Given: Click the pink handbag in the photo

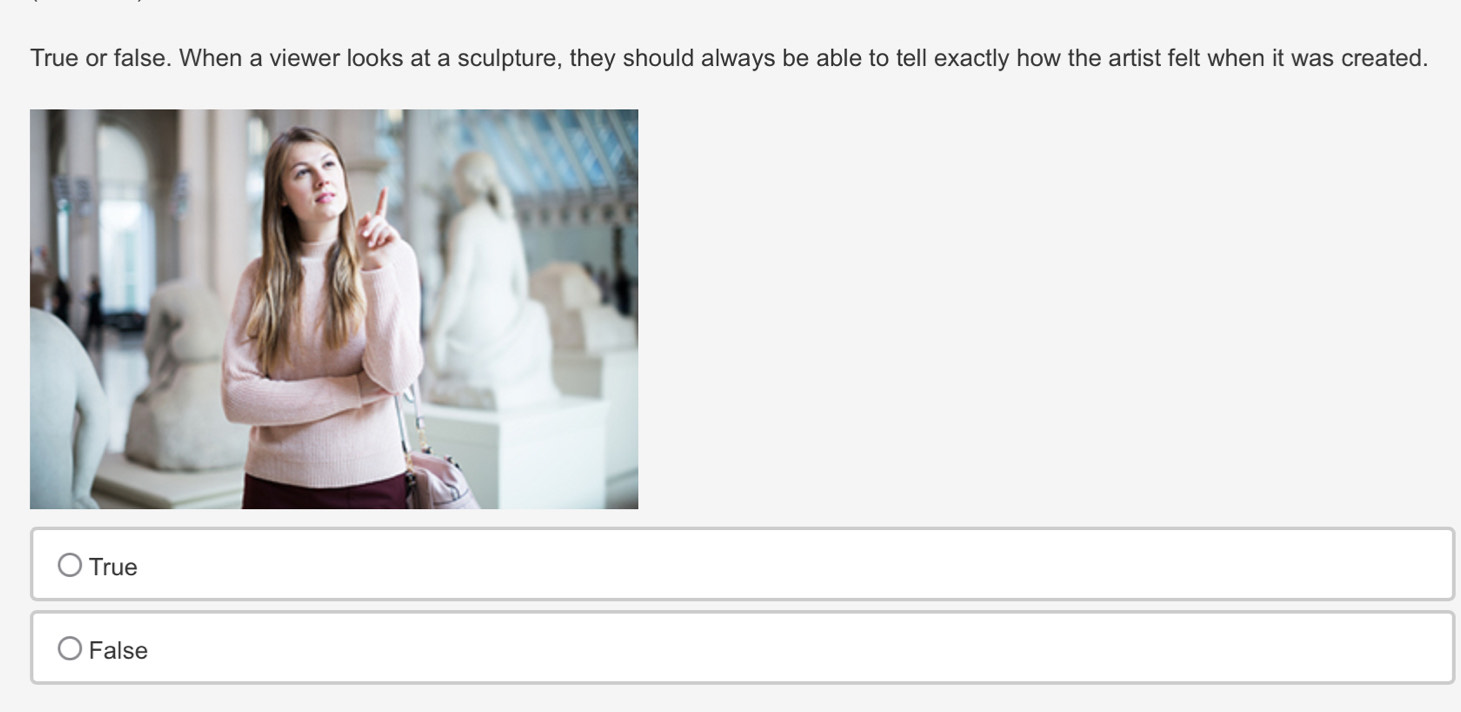Looking at the screenshot, I should [x=438, y=480].
